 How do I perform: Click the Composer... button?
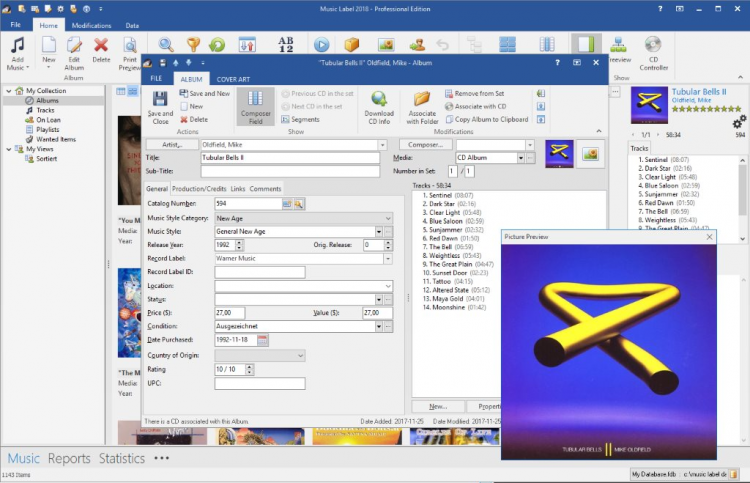(425, 144)
